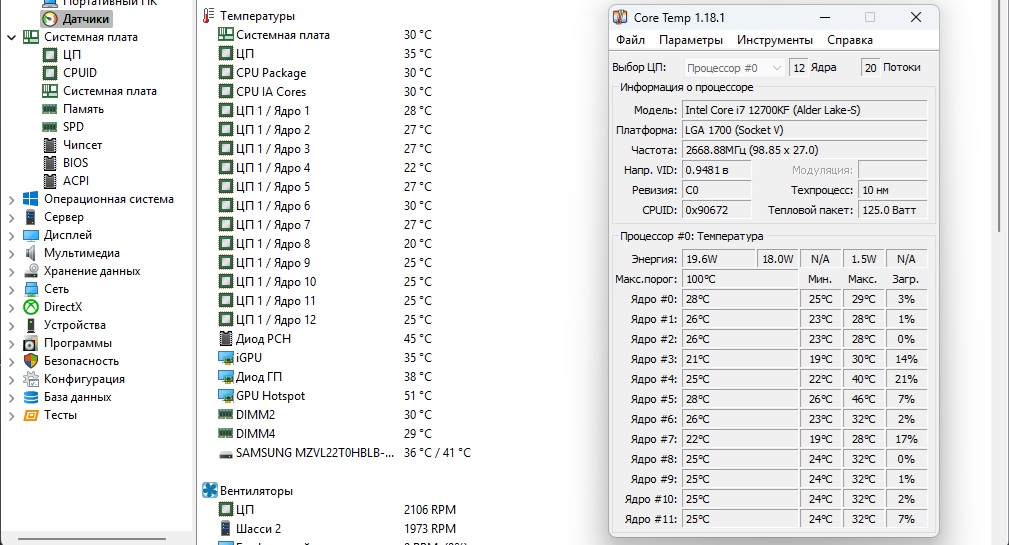Select the Память memory module icon
This screenshot has width=1009, height=545.
[x=51, y=109]
